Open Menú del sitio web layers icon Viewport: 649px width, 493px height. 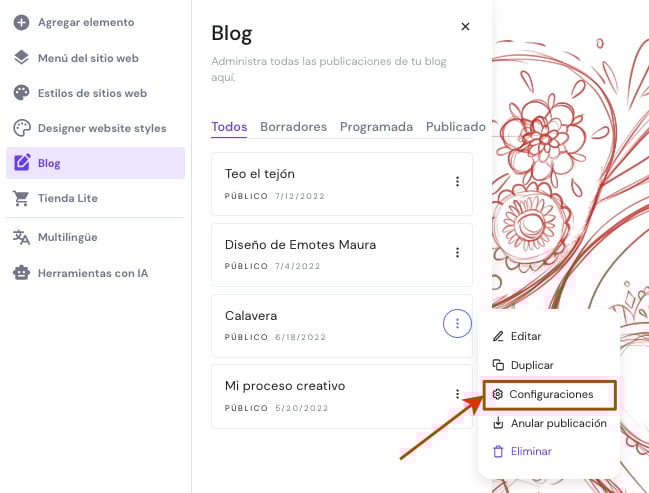pyautogui.click(x=21, y=57)
